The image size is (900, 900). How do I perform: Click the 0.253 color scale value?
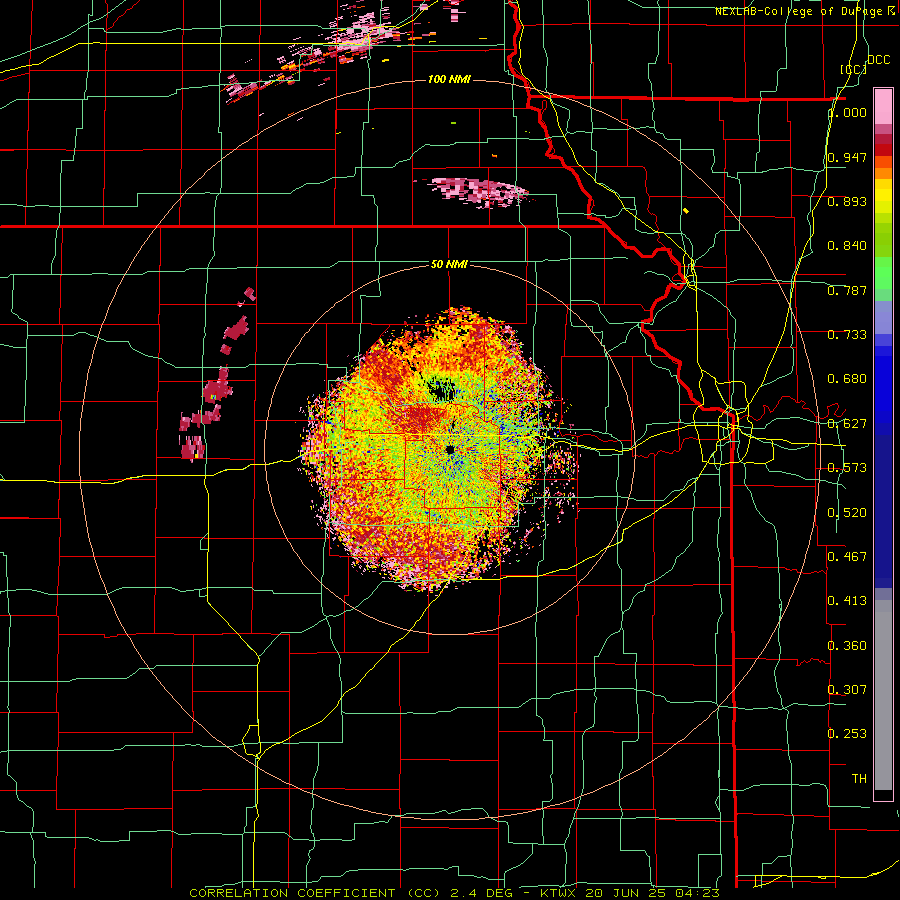tap(847, 734)
